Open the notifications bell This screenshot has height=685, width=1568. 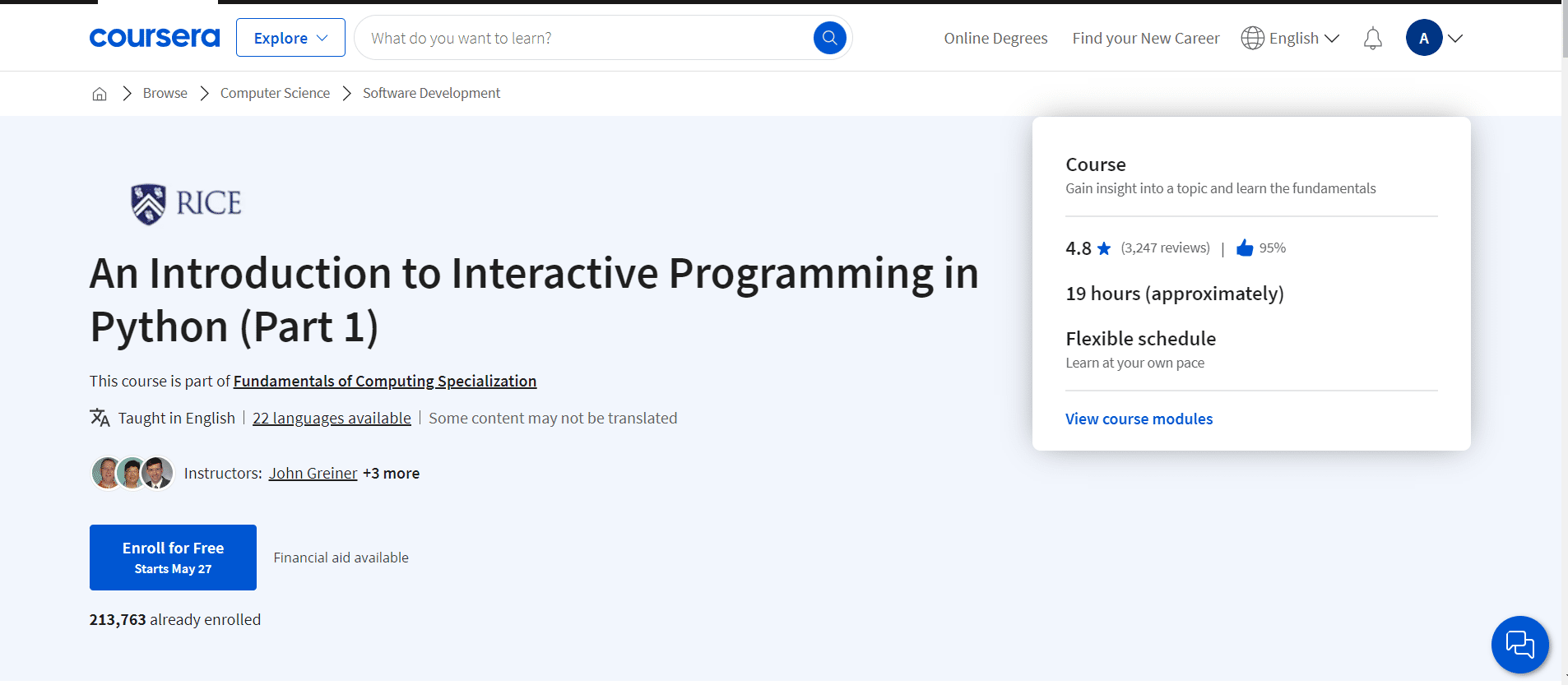(1372, 39)
